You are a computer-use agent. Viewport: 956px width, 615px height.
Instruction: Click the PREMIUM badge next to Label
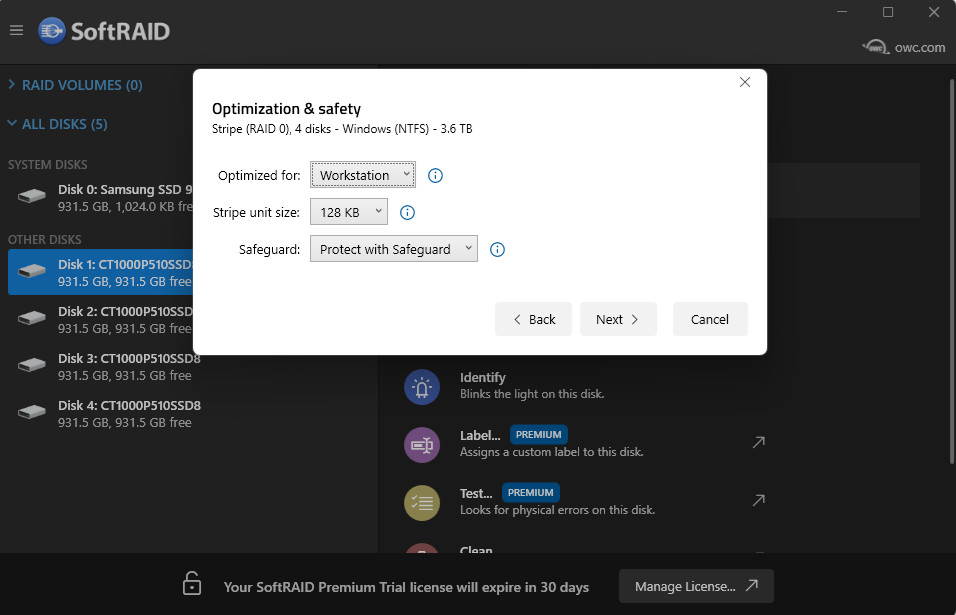538,435
